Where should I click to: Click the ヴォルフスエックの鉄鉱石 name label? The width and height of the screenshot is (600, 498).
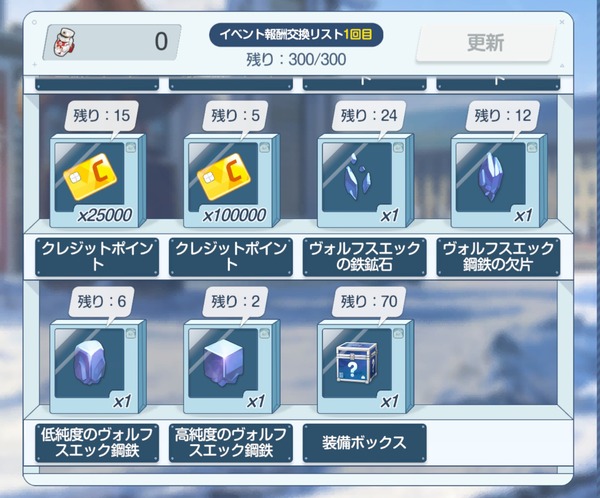(x=364, y=257)
